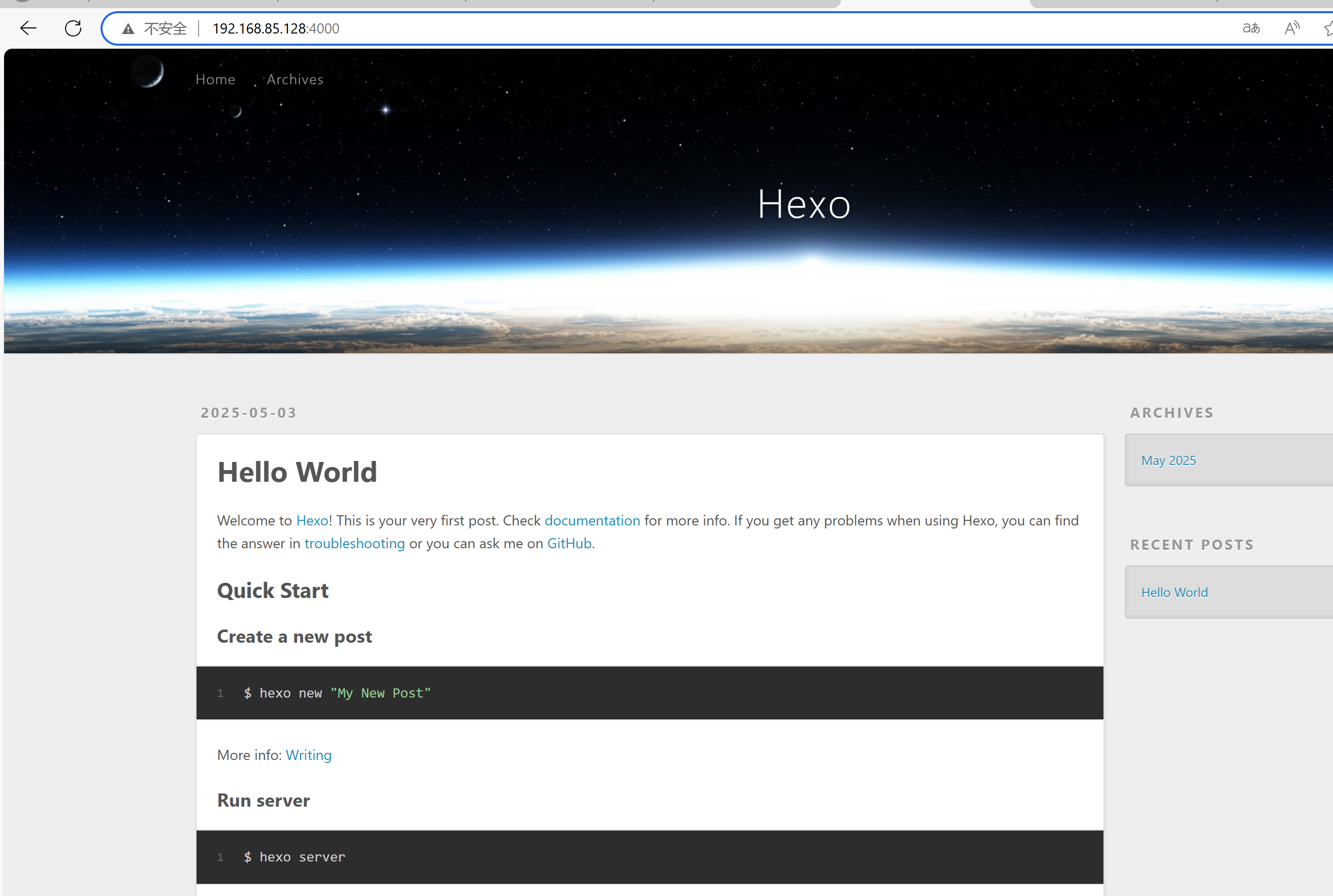1333x896 pixels.
Task: Open the troubleshooting link
Action: [x=354, y=543]
